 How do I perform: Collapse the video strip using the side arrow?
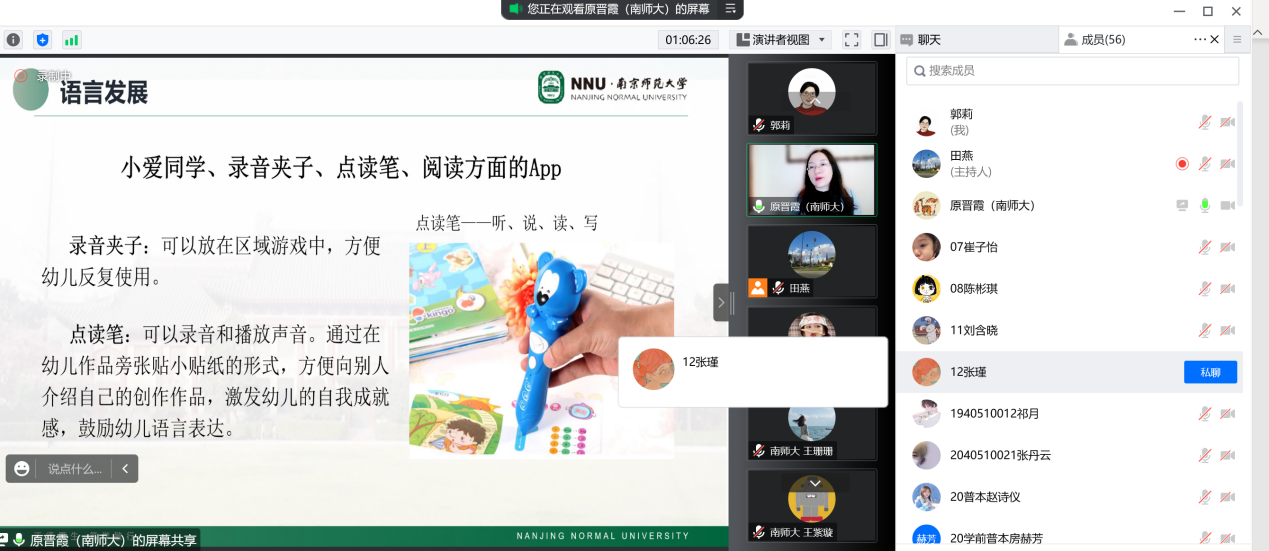(723, 302)
